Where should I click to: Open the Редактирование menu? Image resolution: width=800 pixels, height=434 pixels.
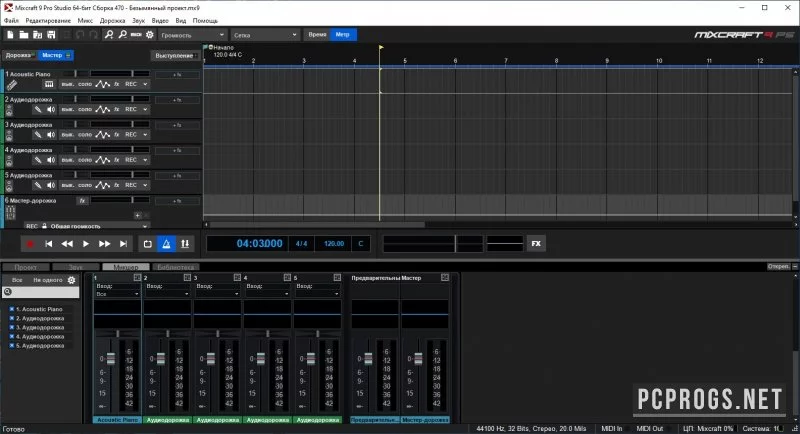pyautogui.click(x=48, y=21)
